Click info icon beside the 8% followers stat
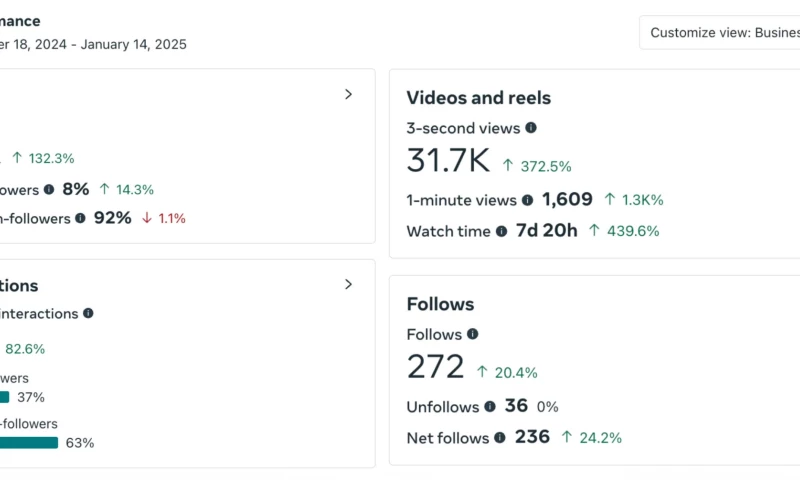 (48, 189)
